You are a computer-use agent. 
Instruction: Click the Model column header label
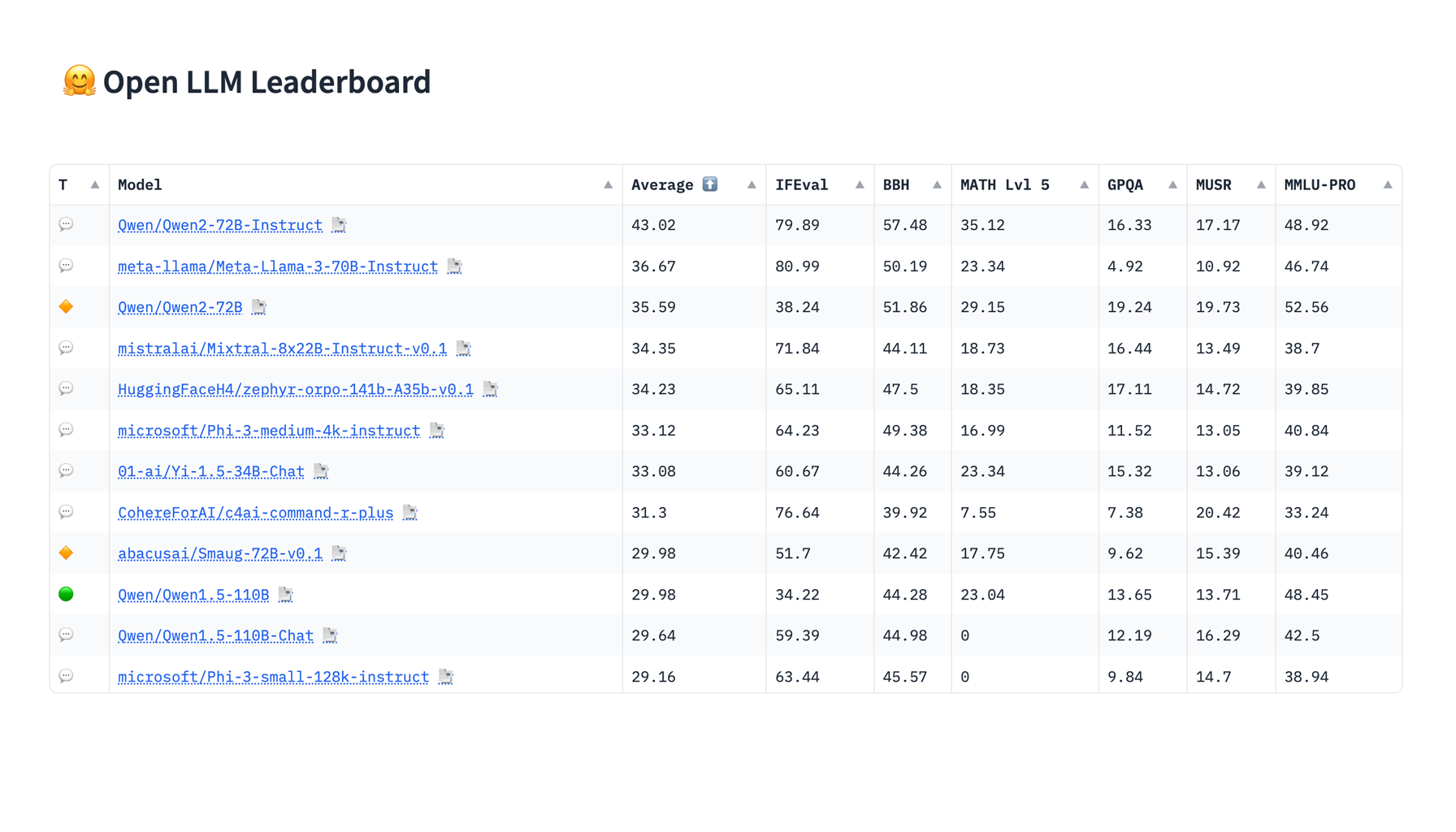(x=140, y=184)
